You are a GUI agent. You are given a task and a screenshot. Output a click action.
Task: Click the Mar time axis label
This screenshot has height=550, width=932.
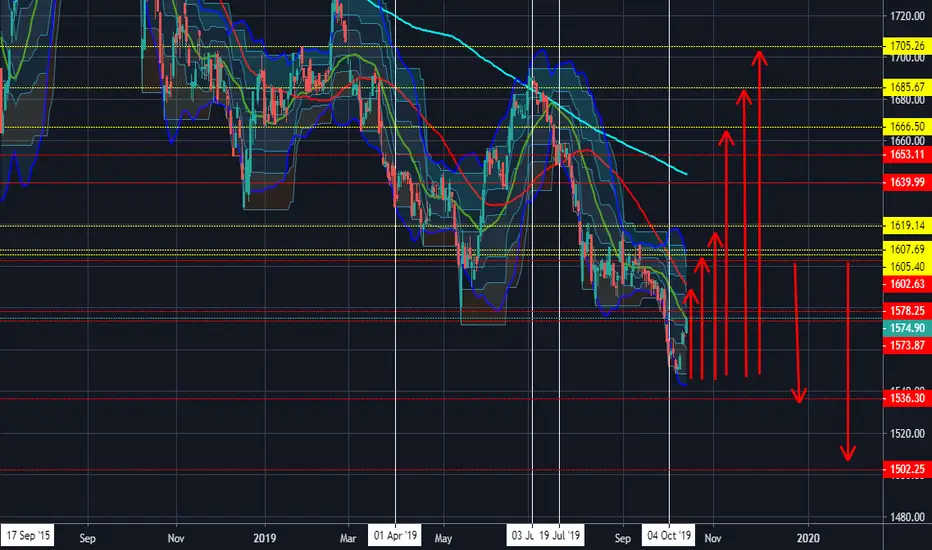[x=348, y=538]
